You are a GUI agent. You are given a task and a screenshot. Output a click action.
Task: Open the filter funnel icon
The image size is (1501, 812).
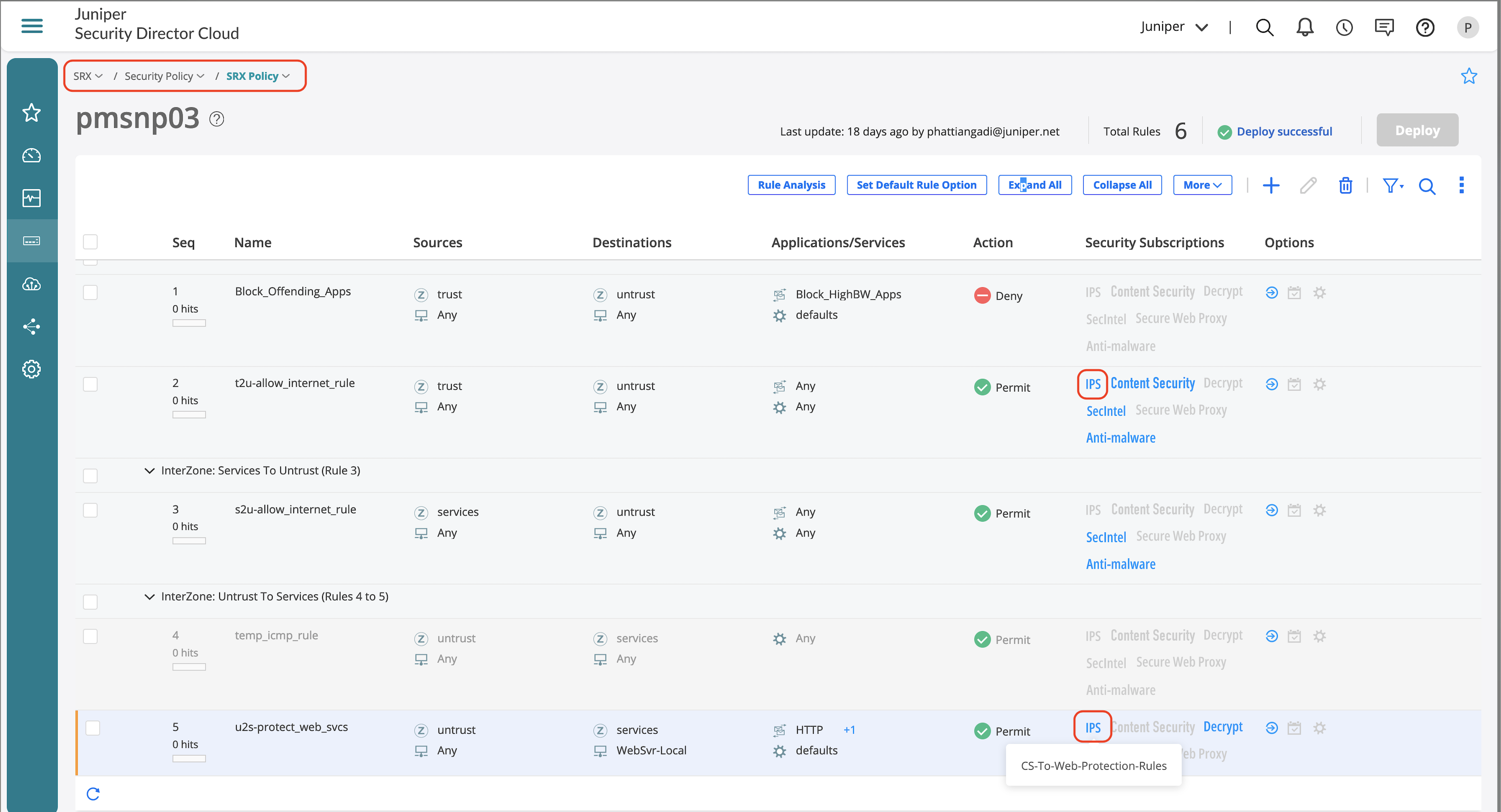coord(1393,185)
